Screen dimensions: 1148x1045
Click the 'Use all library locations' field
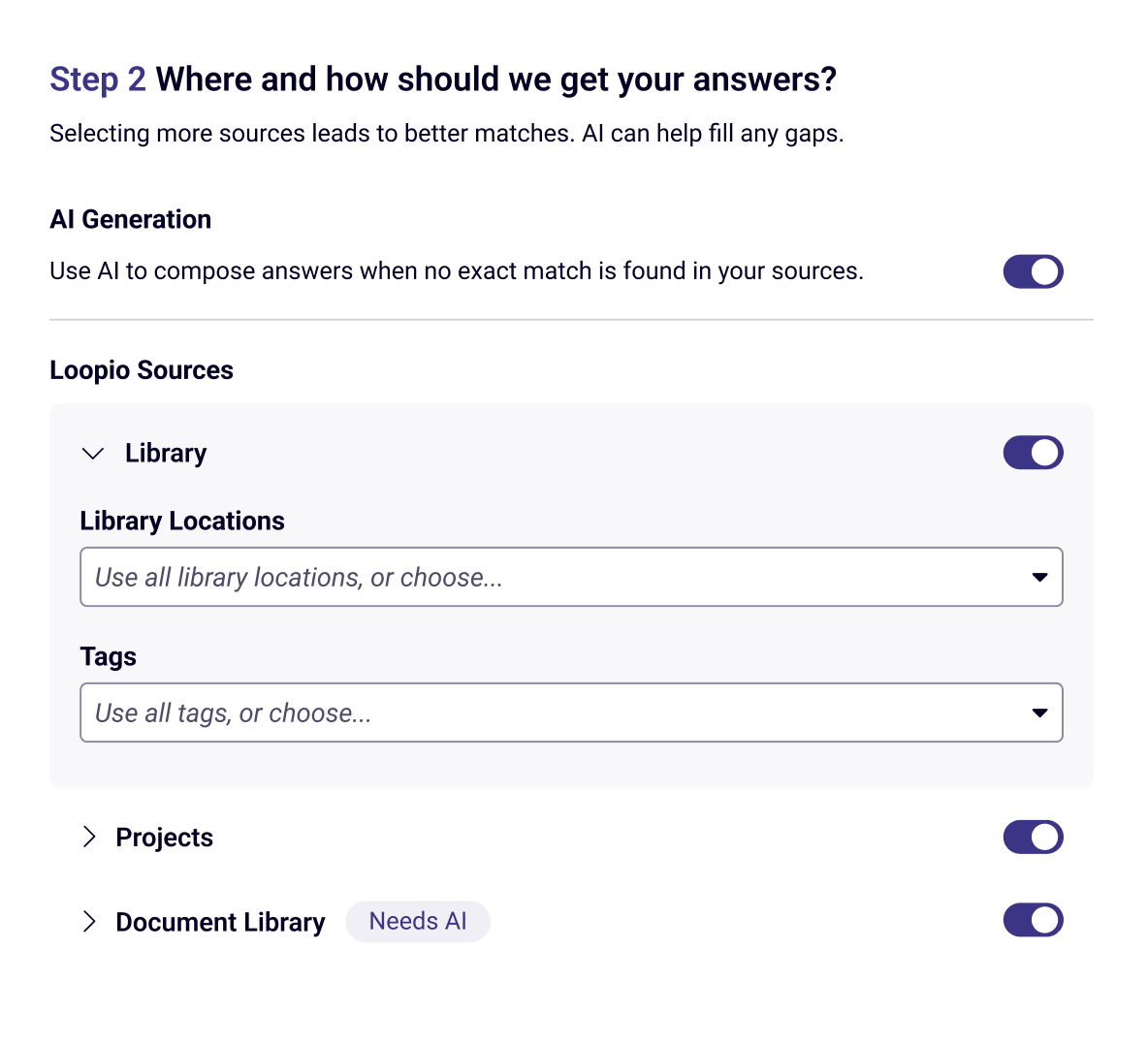tap(571, 577)
